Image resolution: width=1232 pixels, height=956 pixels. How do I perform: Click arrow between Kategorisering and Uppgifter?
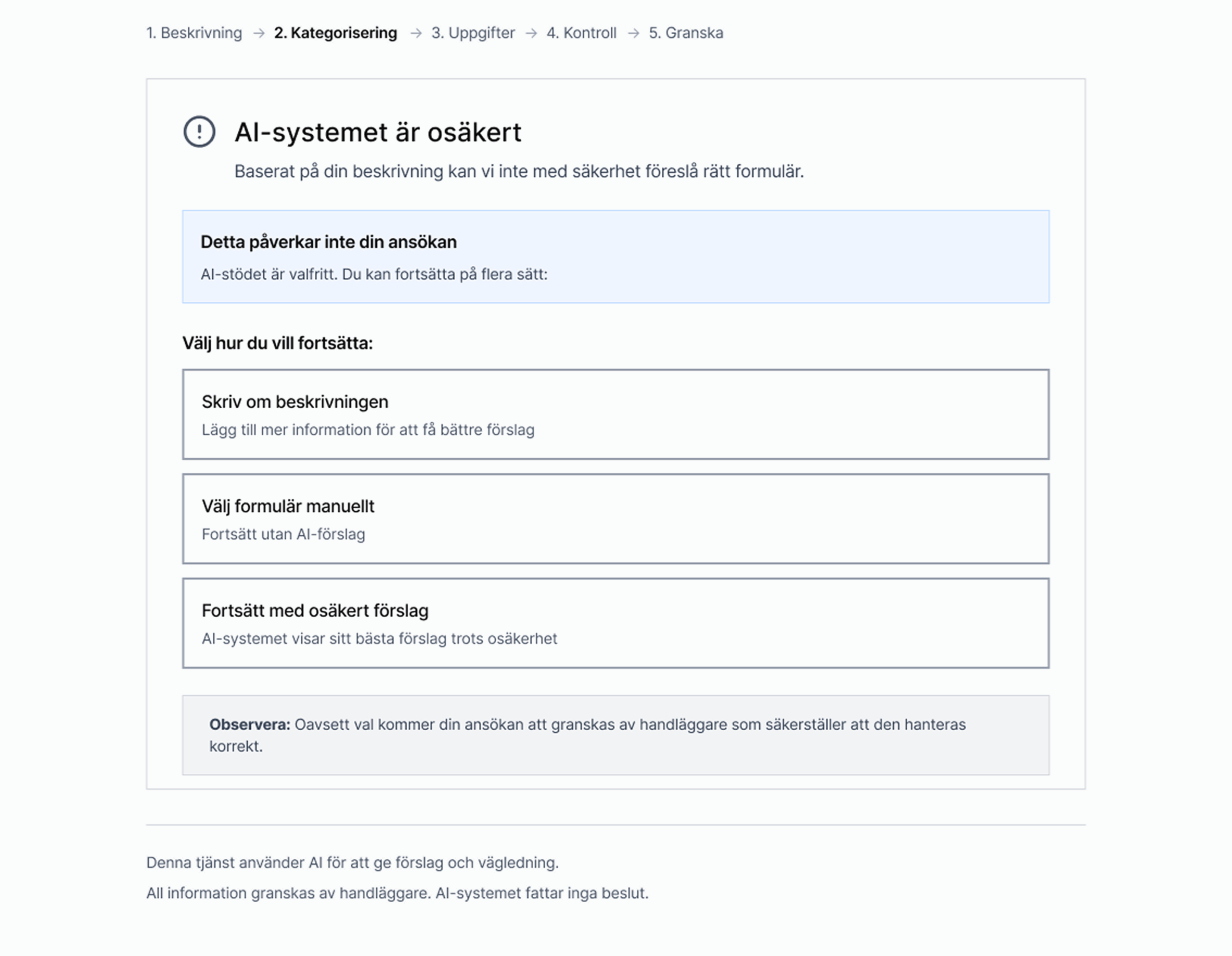click(x=416, y=33)
